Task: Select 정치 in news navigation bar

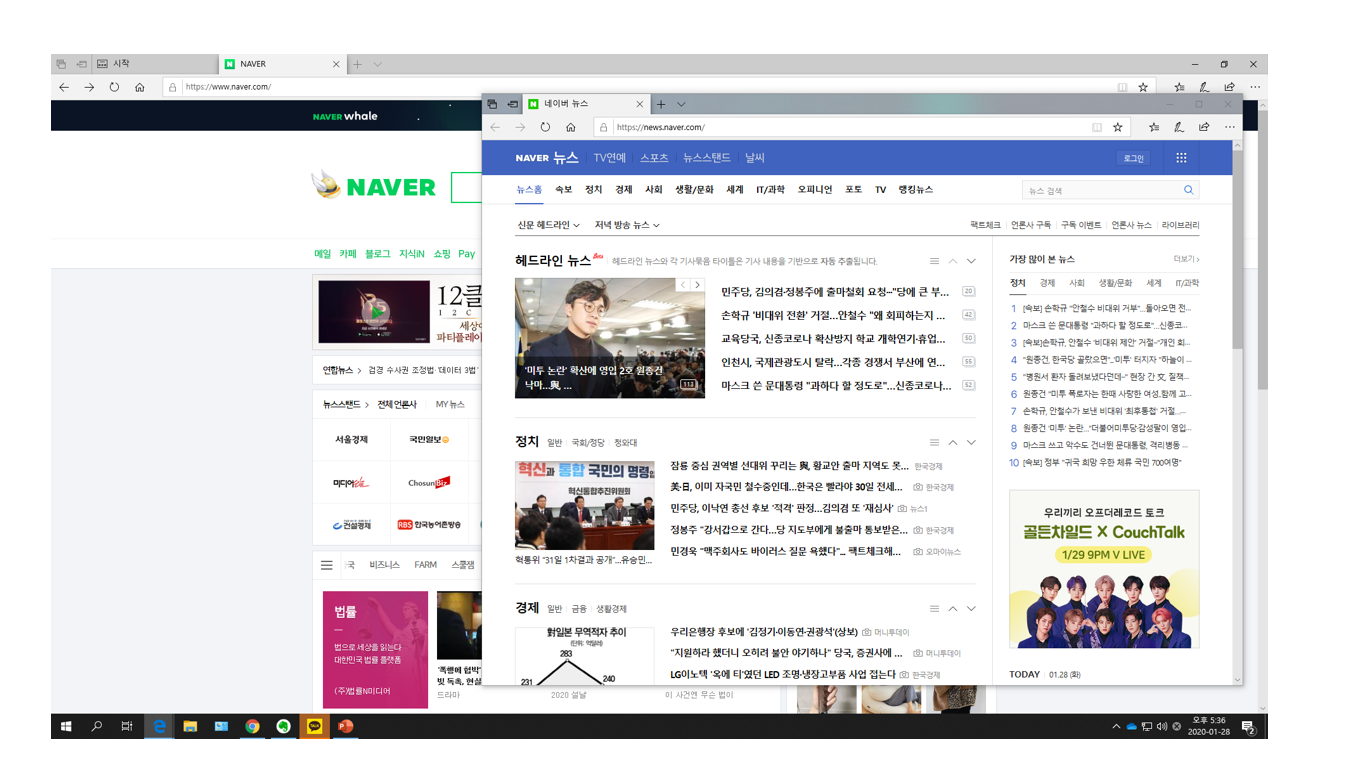Action: (594, 189)
